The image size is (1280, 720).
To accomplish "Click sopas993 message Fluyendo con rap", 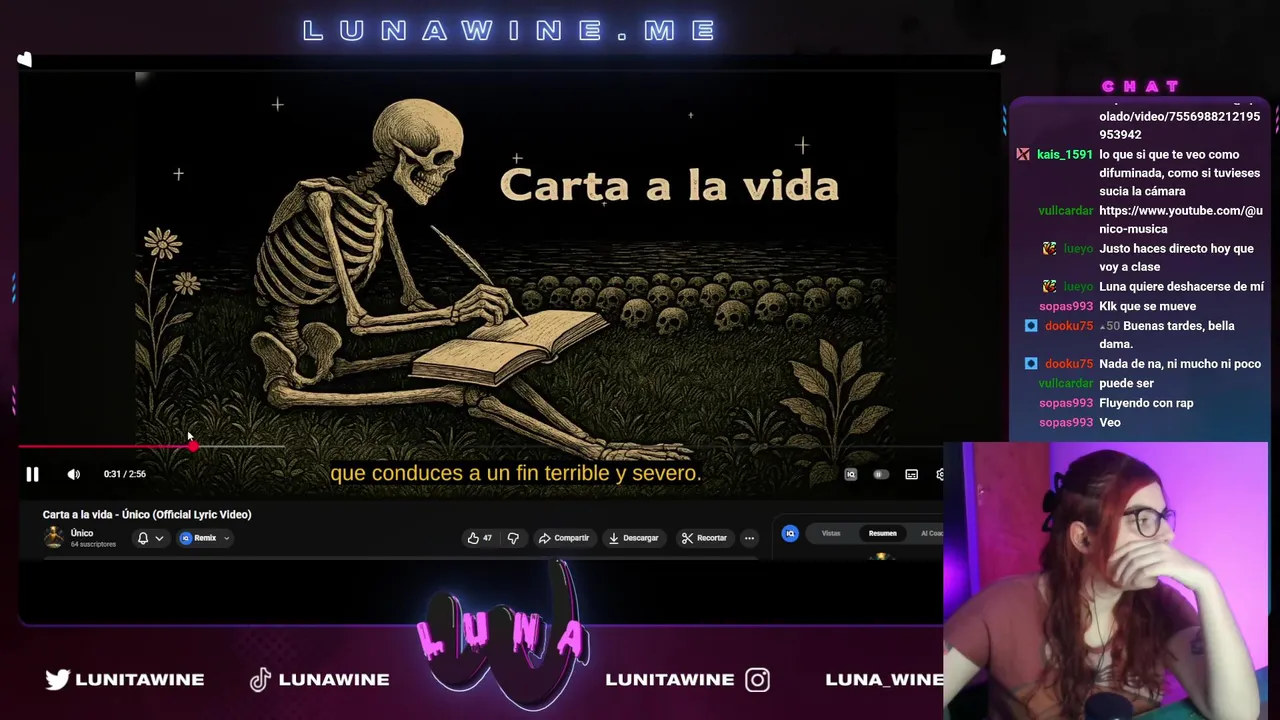I will click(x=1146, y=403).
